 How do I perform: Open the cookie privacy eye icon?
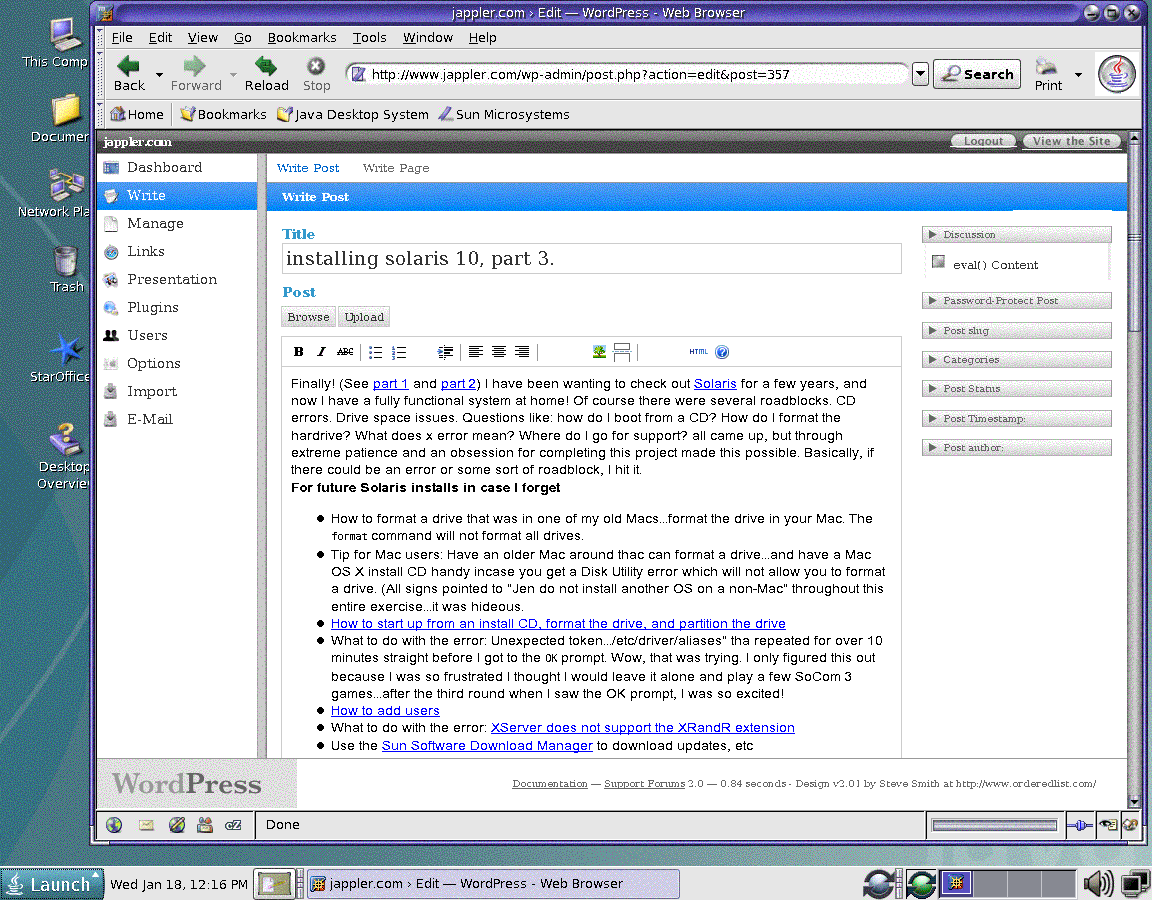[1108, 825]
